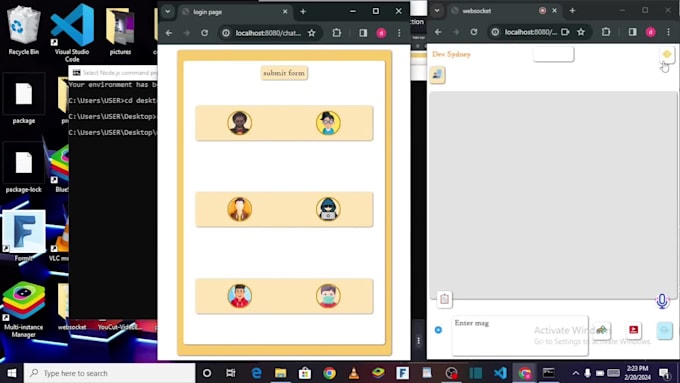Open the pictures folder on desktop

point(120,31)
